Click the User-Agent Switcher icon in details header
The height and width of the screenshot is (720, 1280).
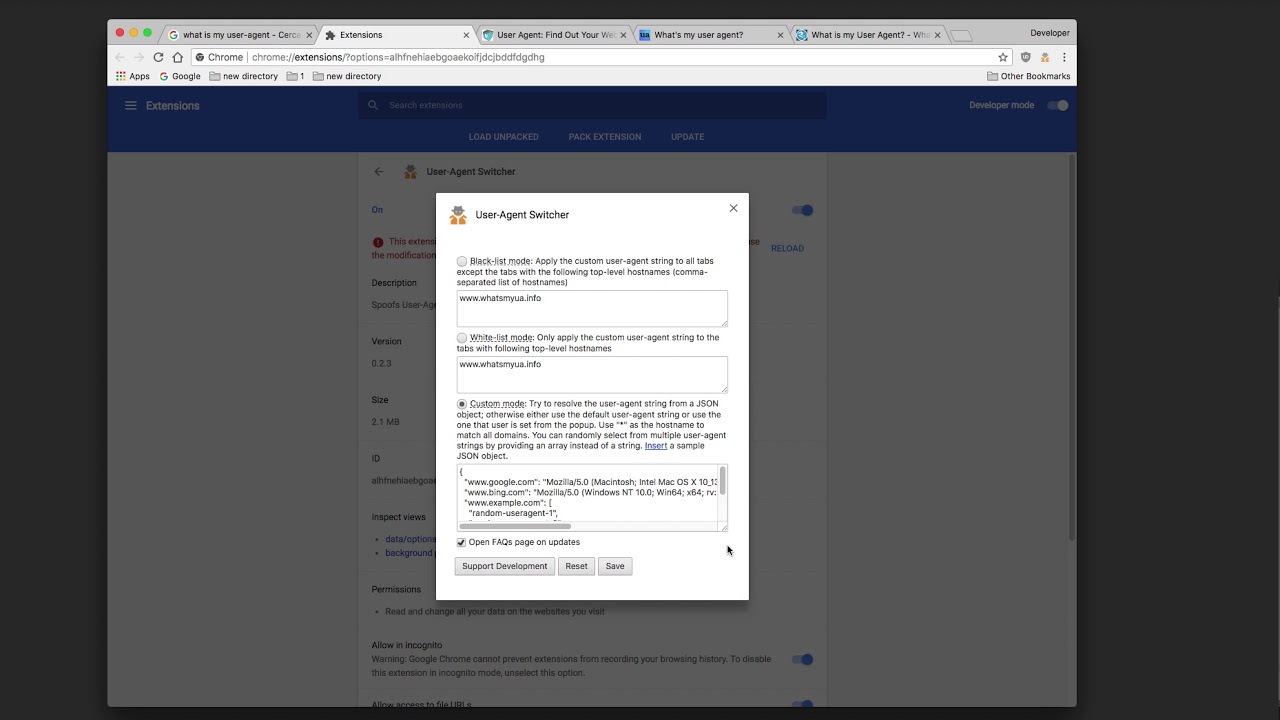tap(410, 172)
